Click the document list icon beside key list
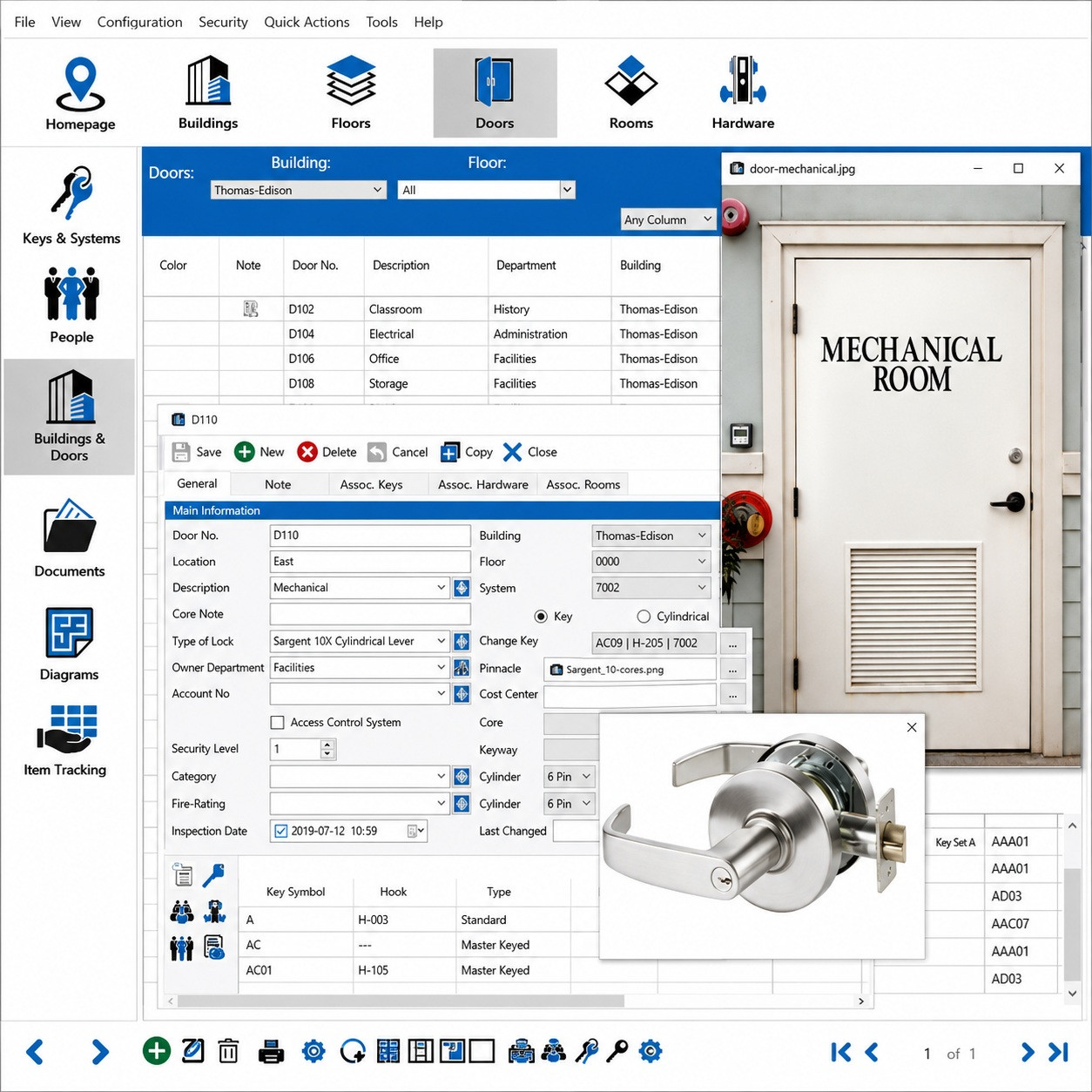Image resolution: width=1092 pixels, height=1092 pixels. (x=183, y=874)
